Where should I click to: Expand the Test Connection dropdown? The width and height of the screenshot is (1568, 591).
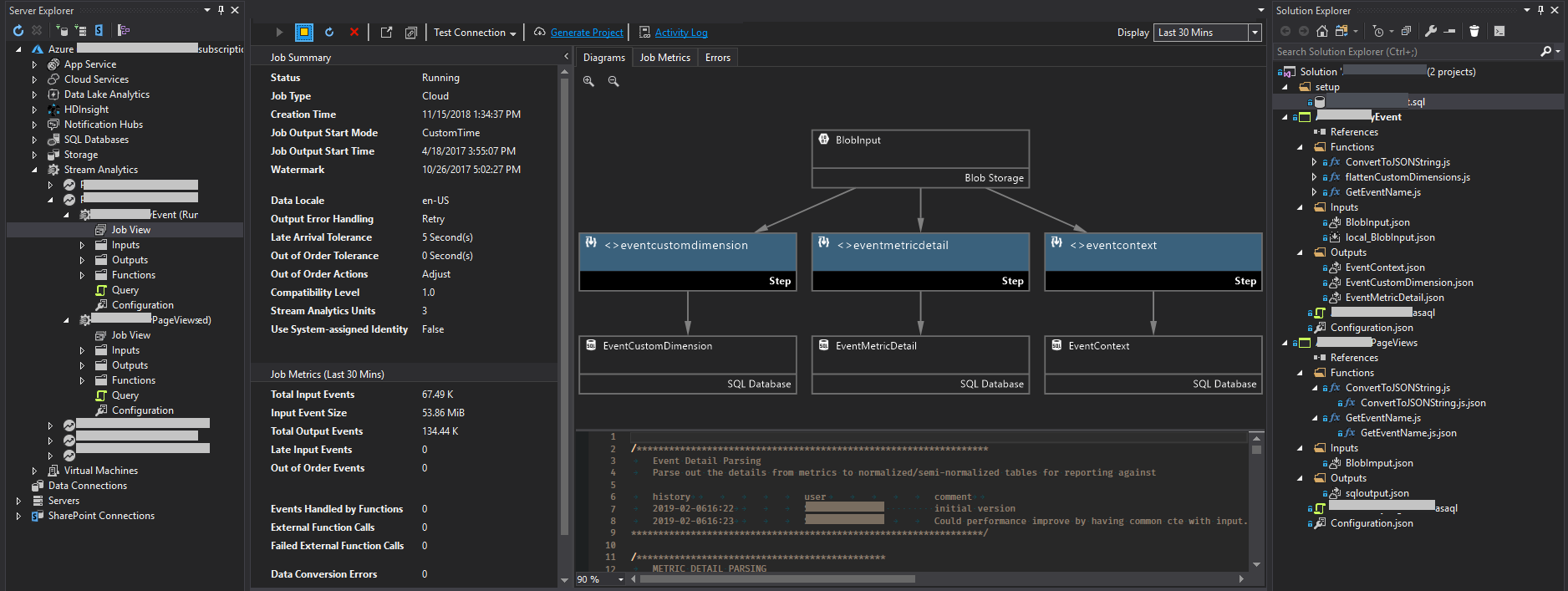[512, 33]
